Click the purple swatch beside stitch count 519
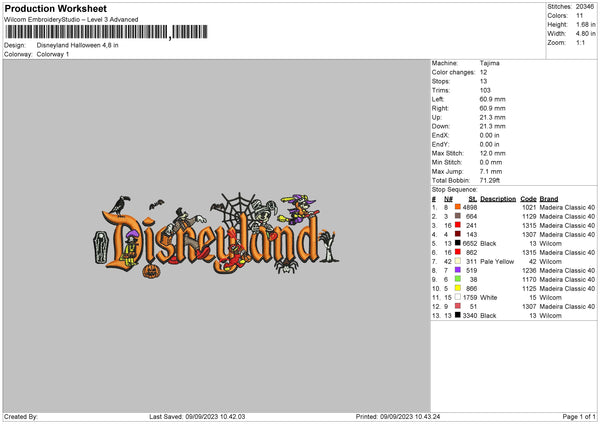This screenshot has height=424, width=600. pyautogui.click(x=458, y=270)
